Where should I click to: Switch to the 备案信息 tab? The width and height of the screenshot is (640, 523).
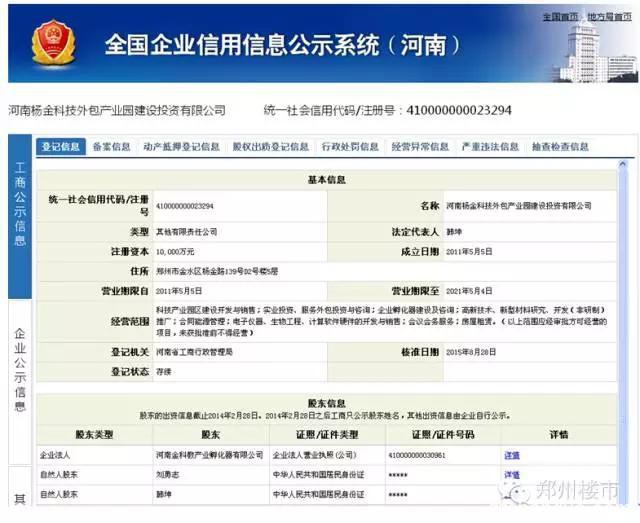(111, 147)
